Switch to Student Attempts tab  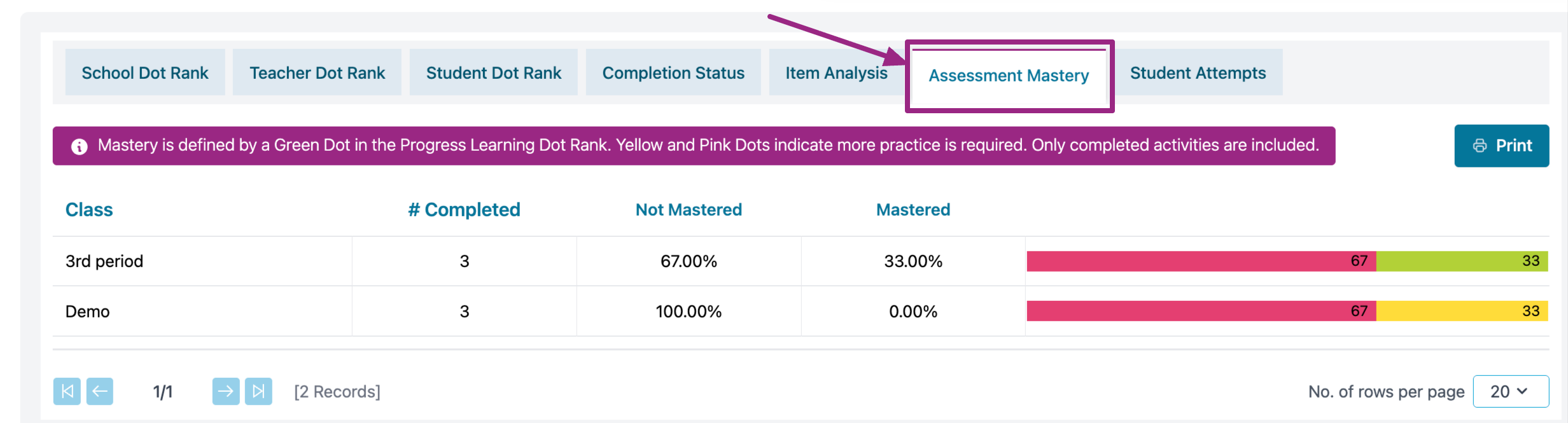(1198, 73)
